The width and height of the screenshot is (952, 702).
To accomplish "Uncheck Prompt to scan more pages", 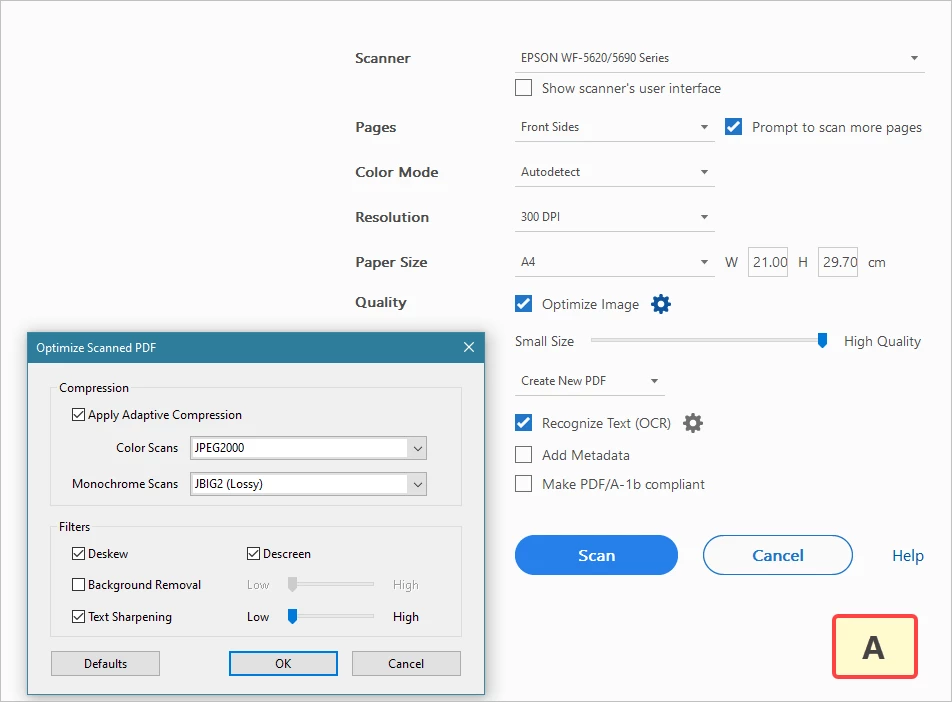I will (733, 127).
